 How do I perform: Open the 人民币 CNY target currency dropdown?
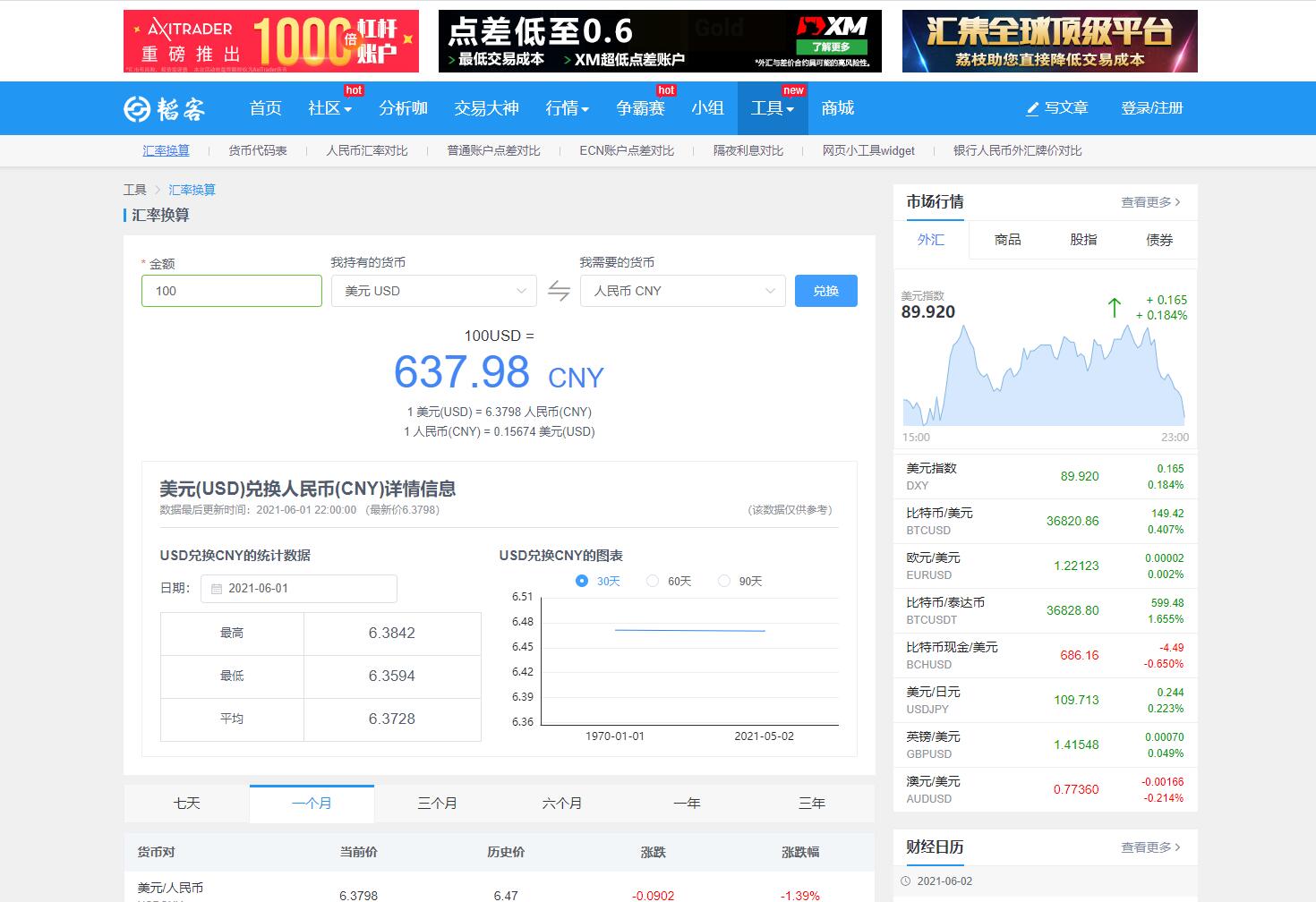point(683,291)
